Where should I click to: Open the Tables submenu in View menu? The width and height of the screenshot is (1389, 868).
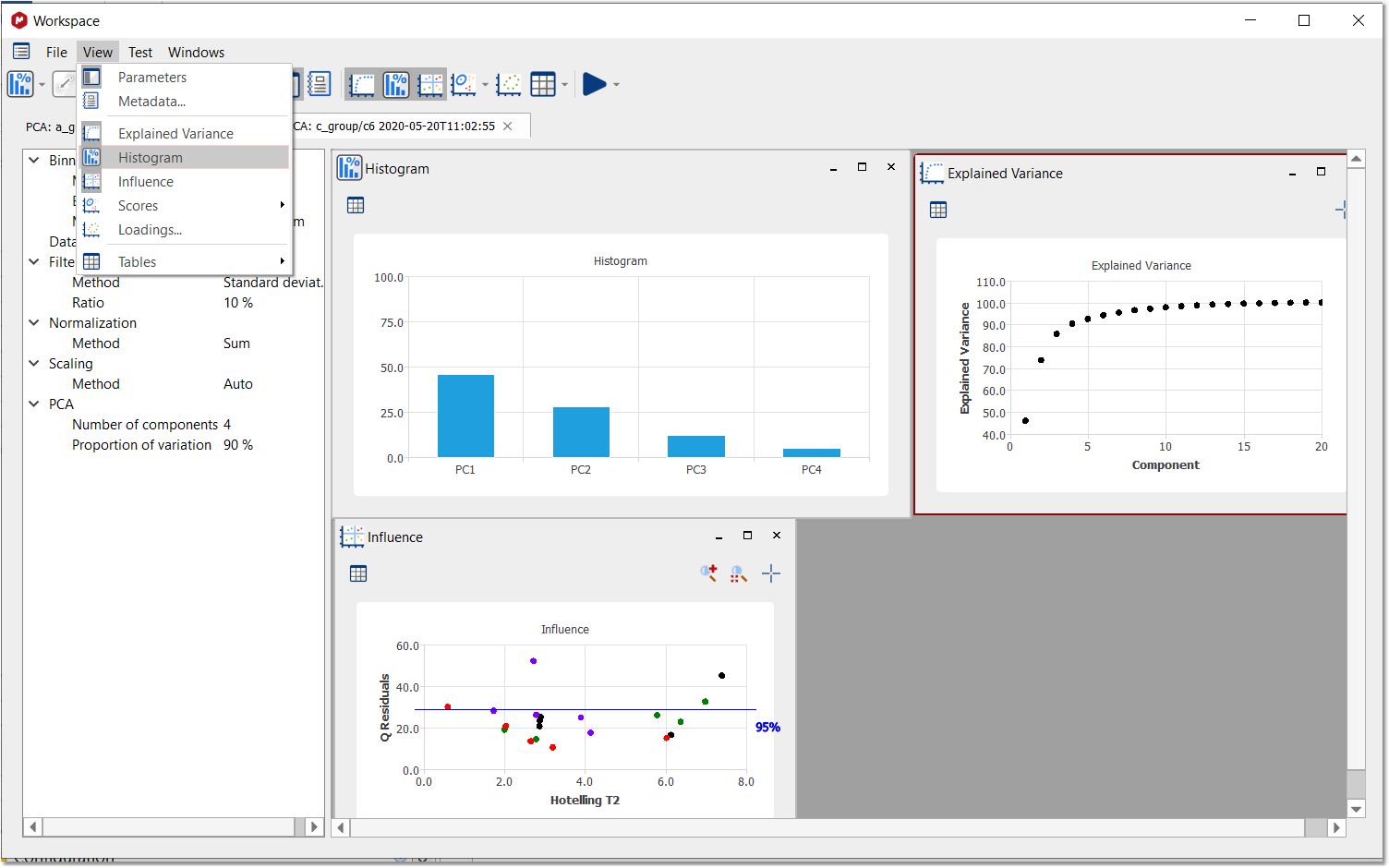click(185, 262)
